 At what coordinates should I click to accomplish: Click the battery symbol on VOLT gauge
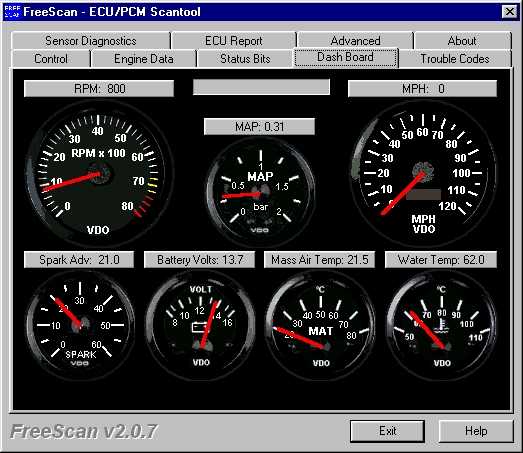click(x=200, y=327)
